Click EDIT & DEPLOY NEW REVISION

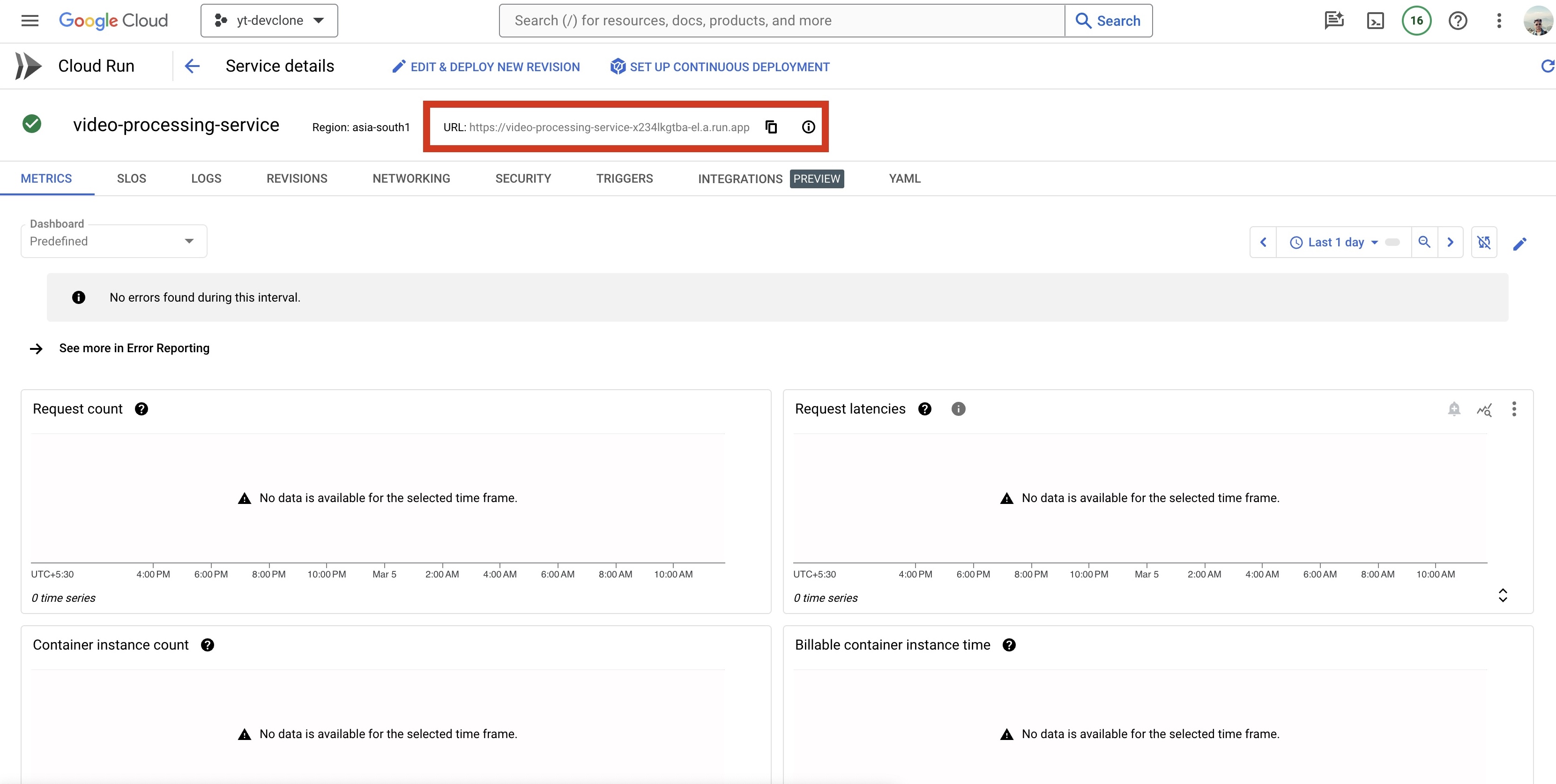(486, 67)
